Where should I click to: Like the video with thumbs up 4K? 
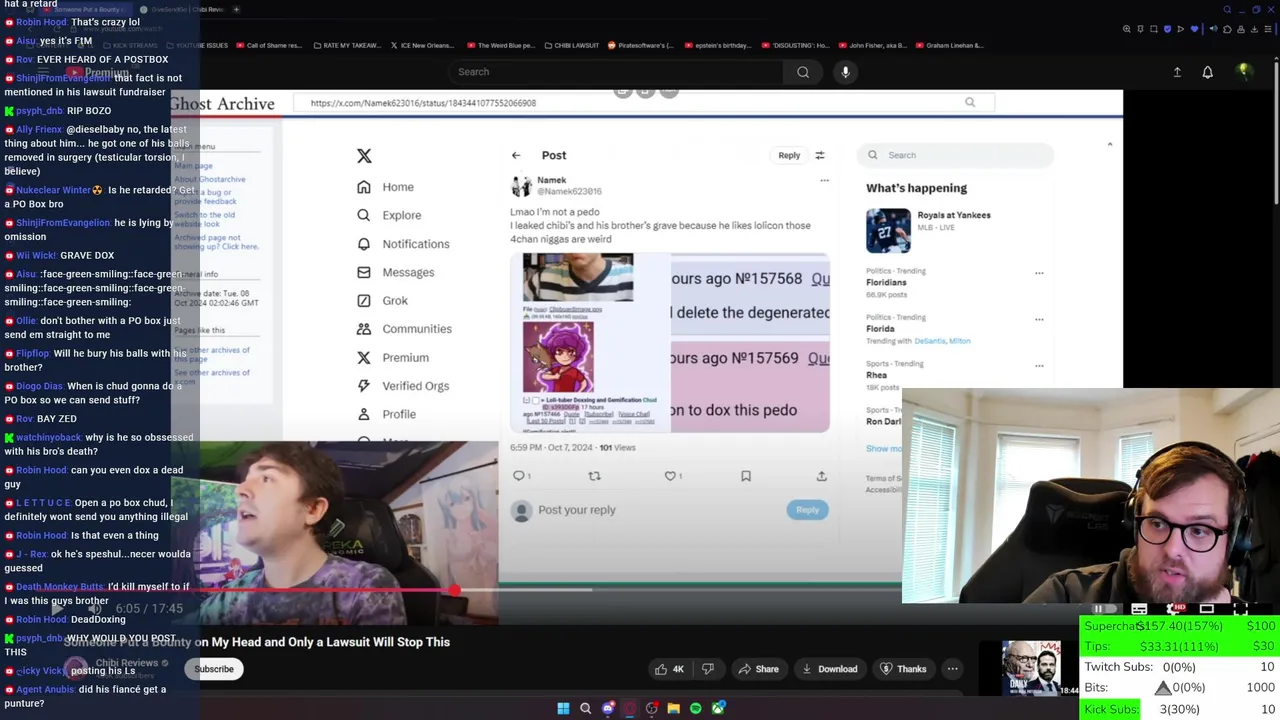pyautogui.click(x=668, y=669)
